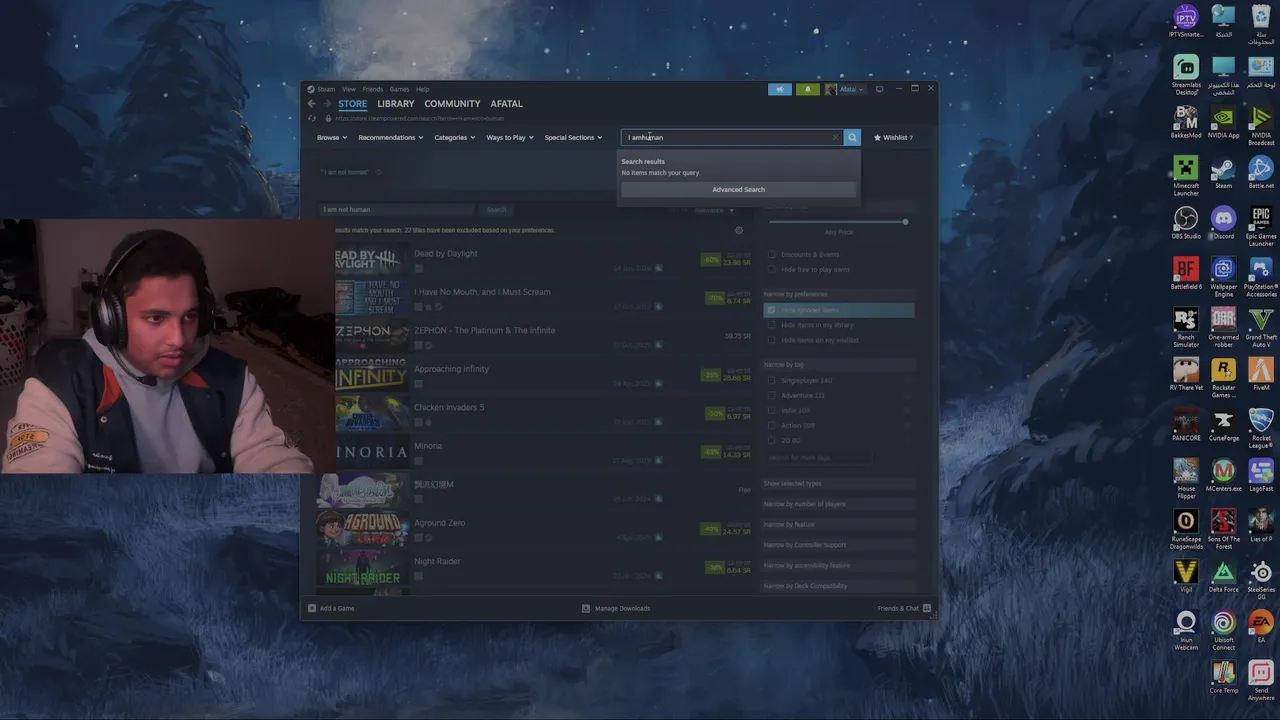Expand Narrow by number of players

point(839,504)
